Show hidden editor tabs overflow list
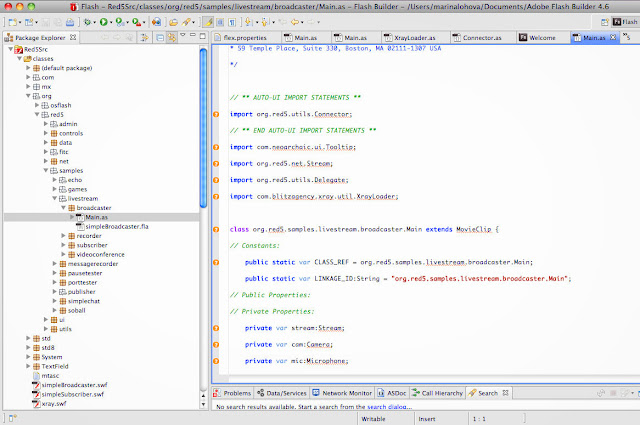The image size is (640, 425). (626, 38)
